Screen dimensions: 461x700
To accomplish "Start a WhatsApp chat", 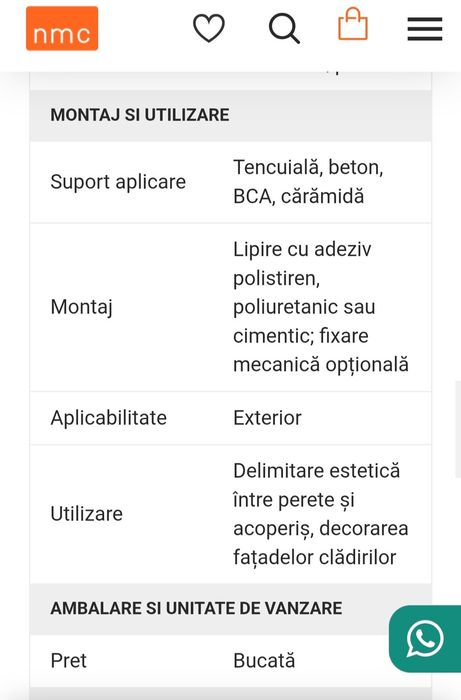I will (x=425, y=639).
